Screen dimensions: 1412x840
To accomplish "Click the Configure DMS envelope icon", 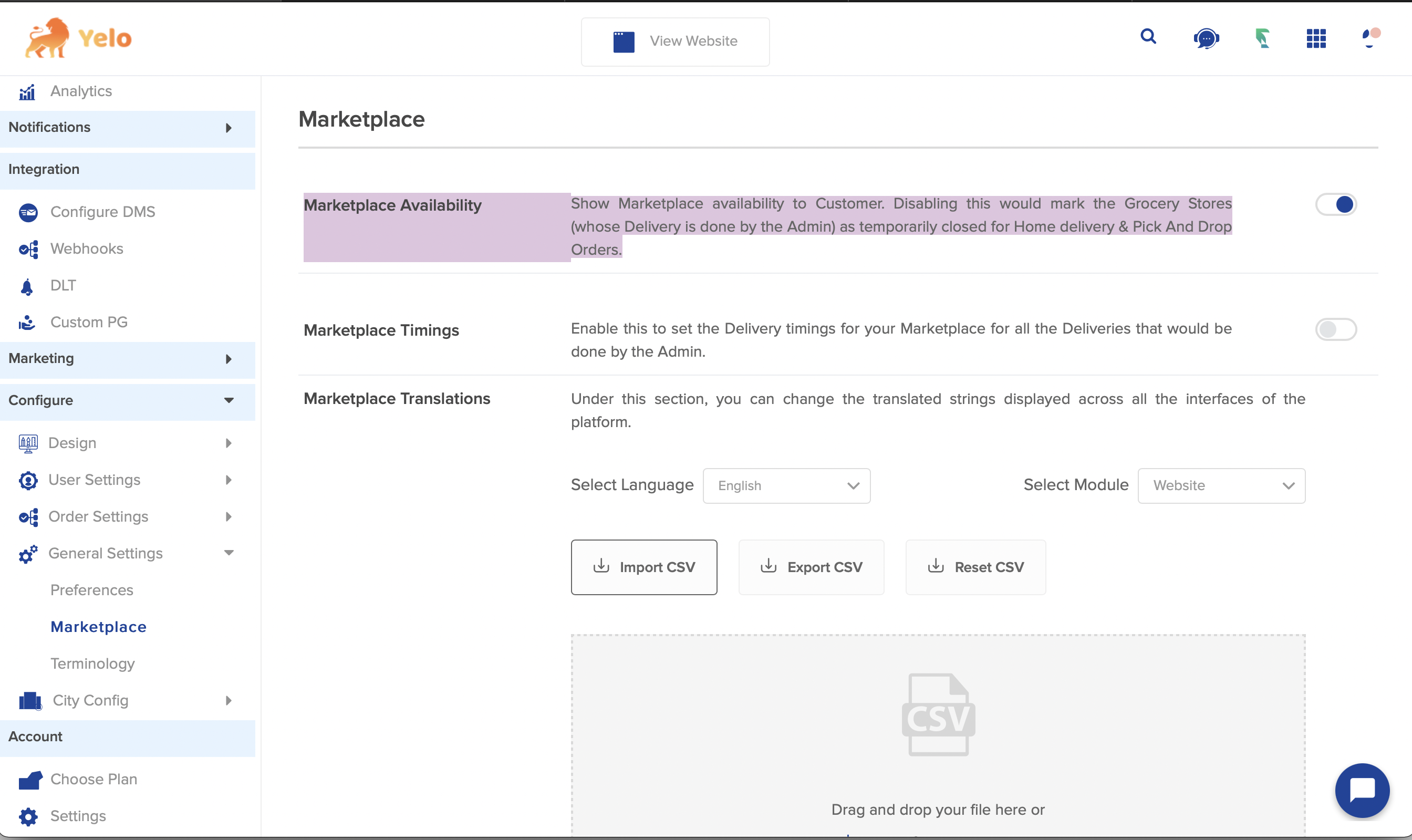I will [x=28, y=212].
